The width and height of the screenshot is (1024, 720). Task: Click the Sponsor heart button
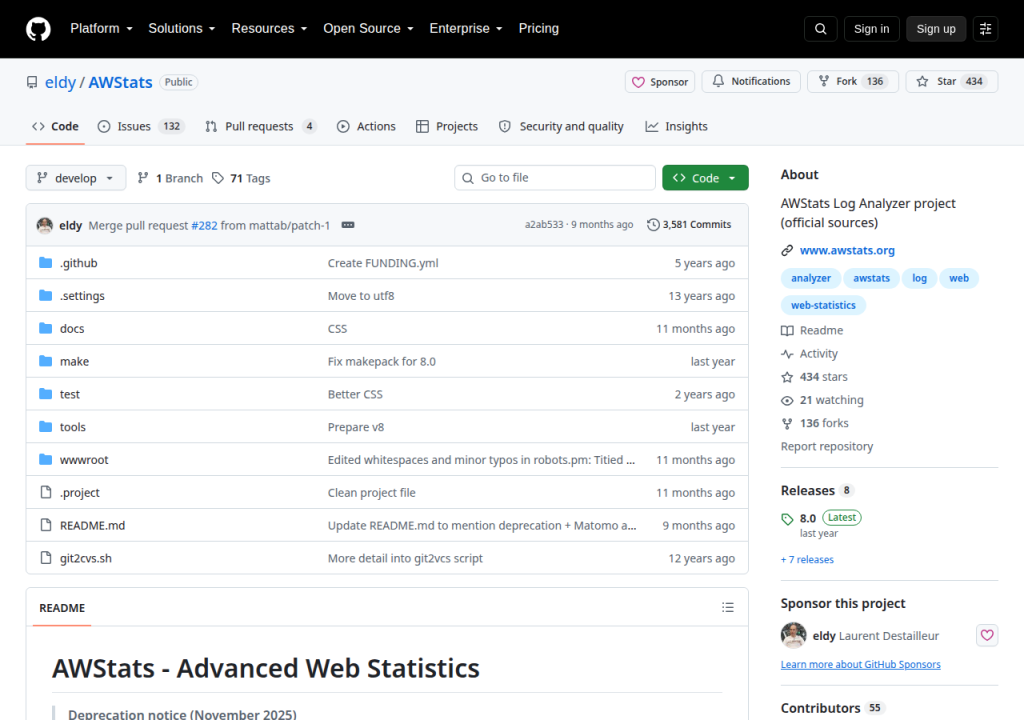pyautogui.click(x=660, y=82)
